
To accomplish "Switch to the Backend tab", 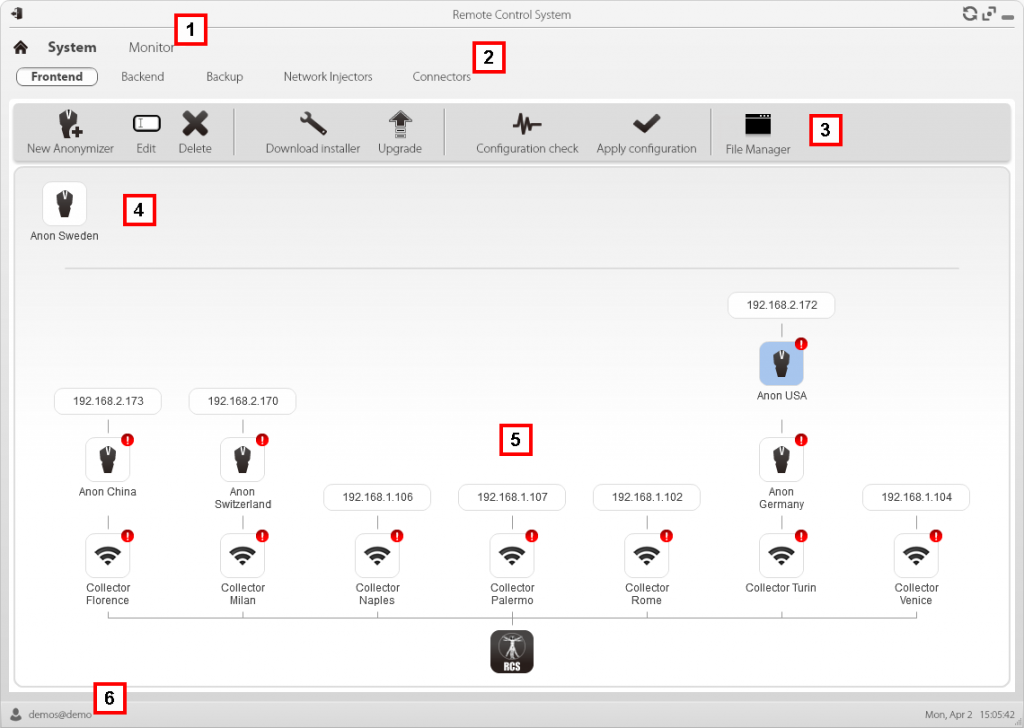I will click(143, 77).
